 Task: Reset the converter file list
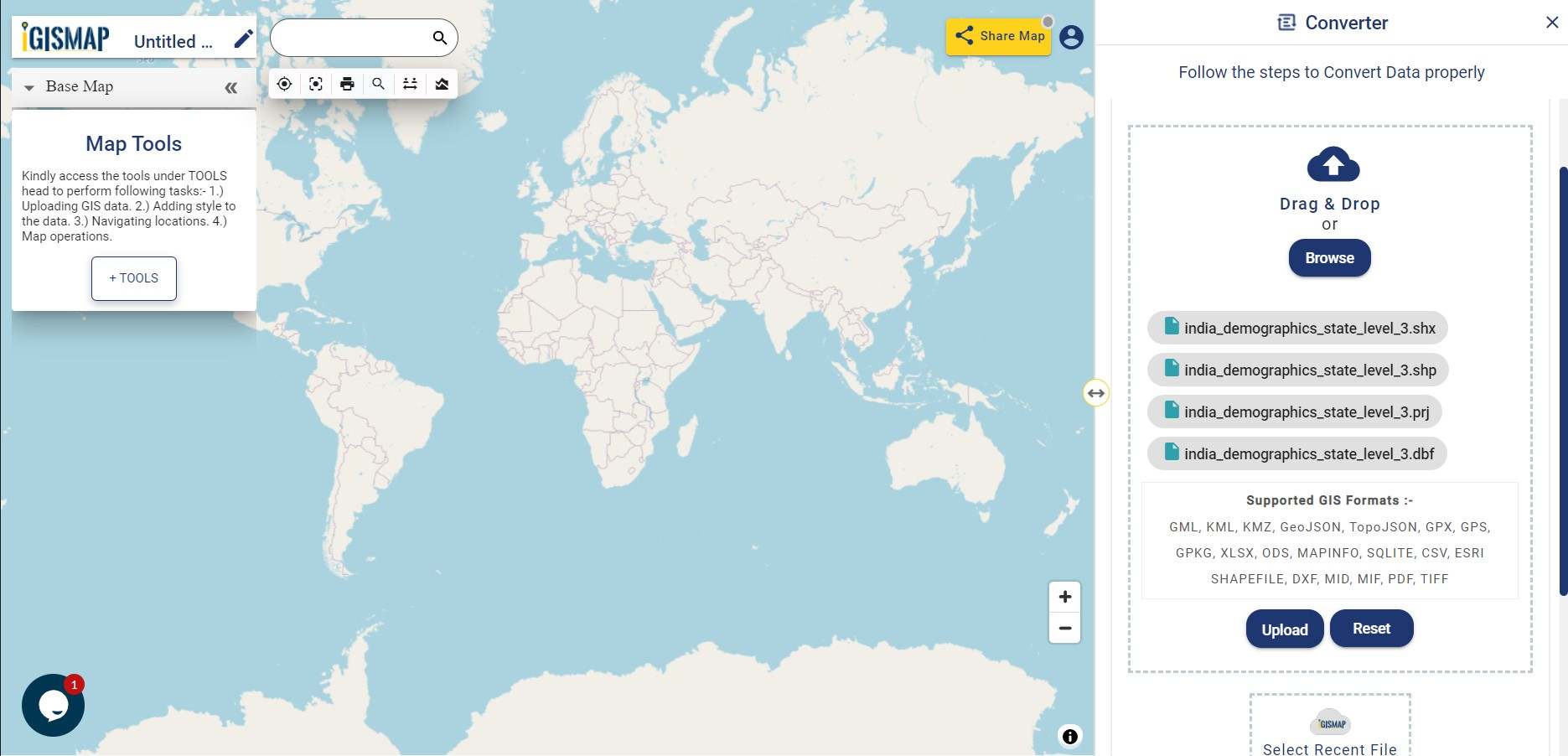[1371, 628]
